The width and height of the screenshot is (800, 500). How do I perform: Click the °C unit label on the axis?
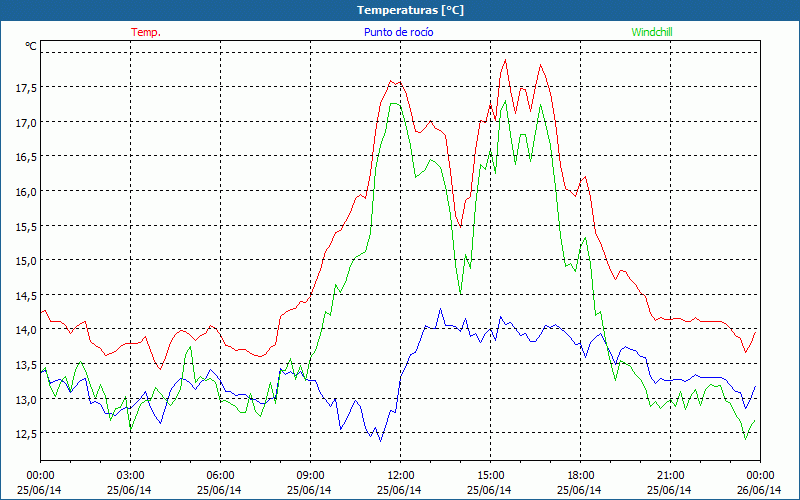pyautogui.click(x=31, y=46)
